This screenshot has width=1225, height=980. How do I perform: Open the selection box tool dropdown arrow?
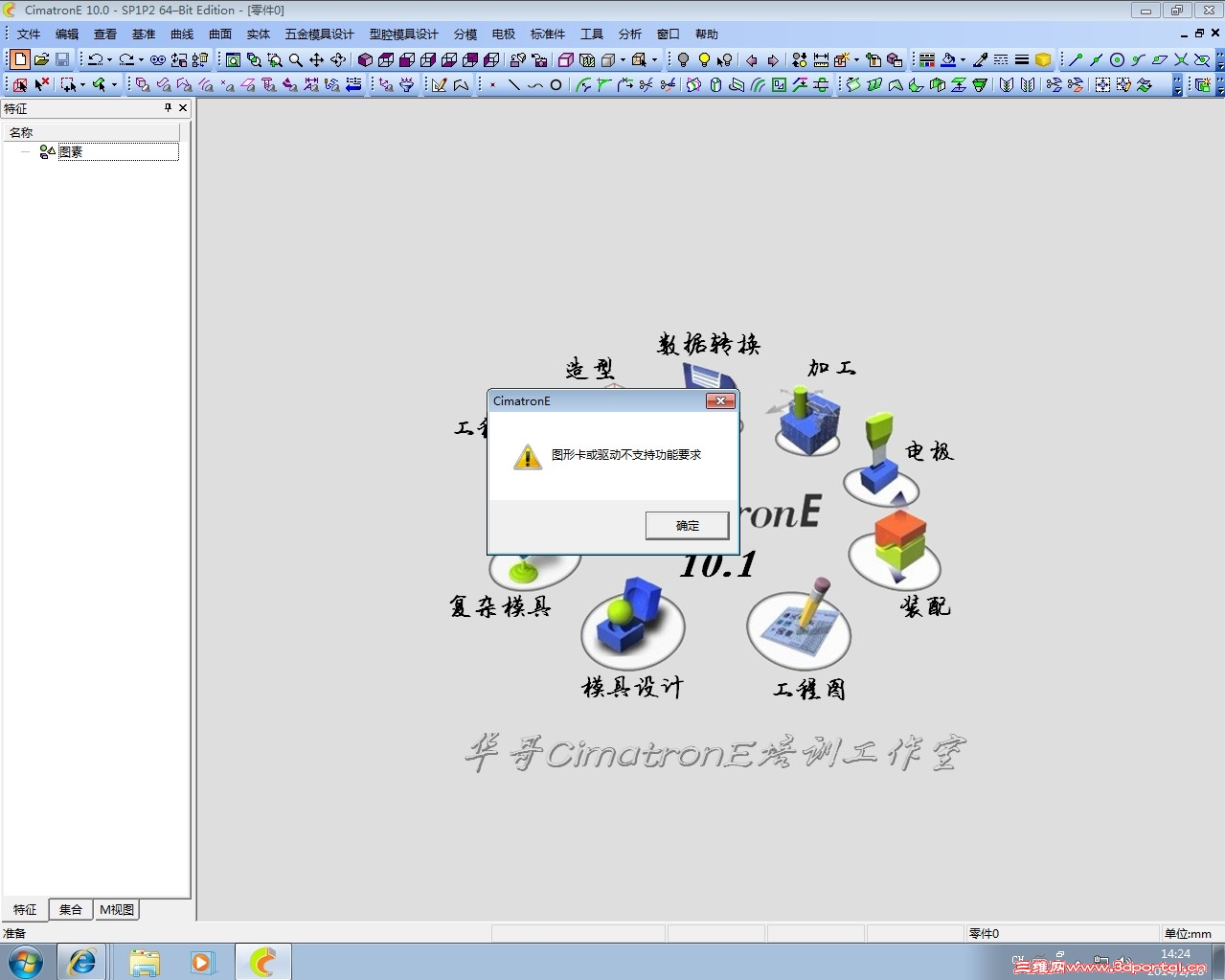(x=82, y=85)
